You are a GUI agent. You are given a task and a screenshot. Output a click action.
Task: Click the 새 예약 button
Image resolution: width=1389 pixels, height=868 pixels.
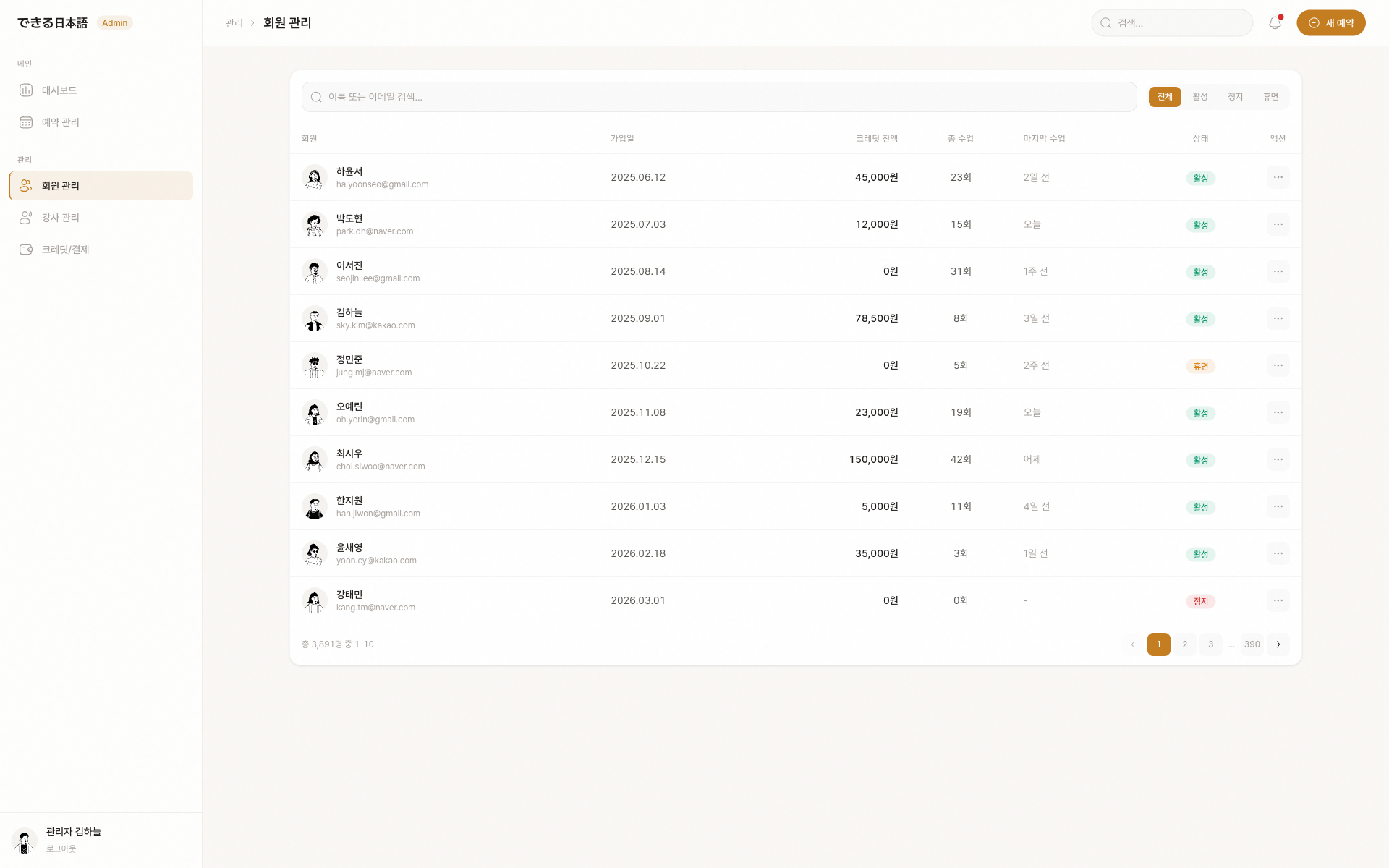coord(1330,23)
